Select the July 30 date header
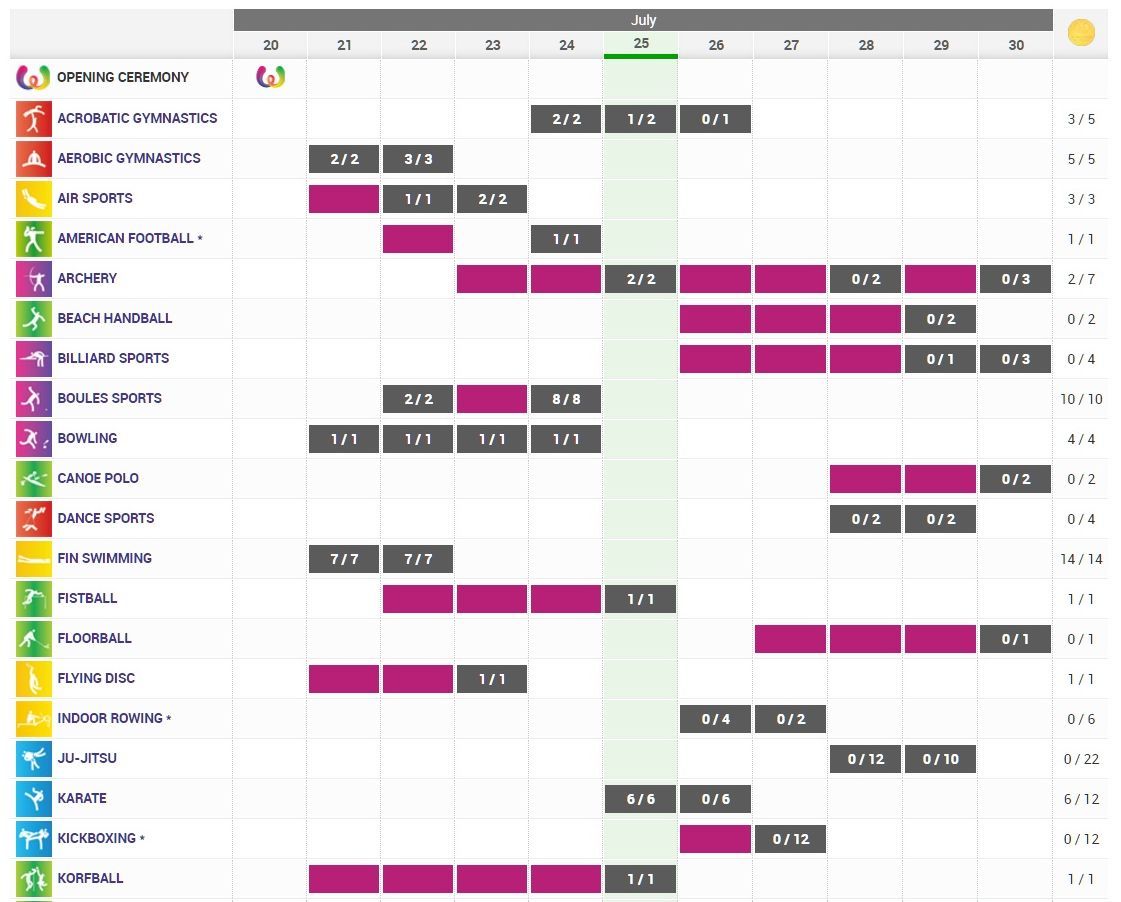 tap(1016, 45)
